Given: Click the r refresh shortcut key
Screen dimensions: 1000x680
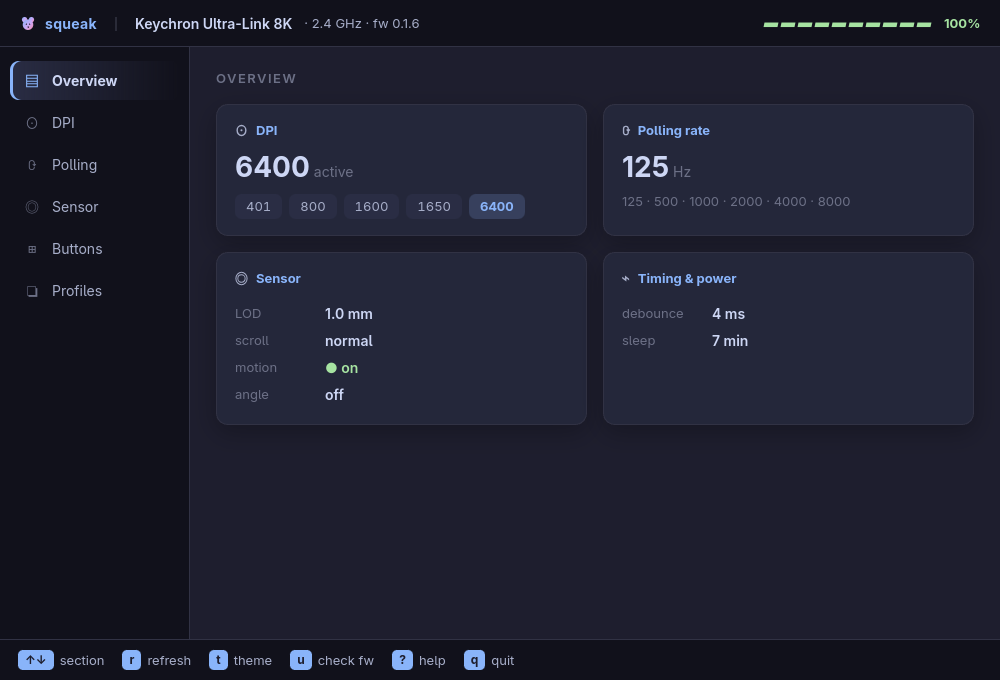Looking at the screenshot, I should tap(131, 660).
